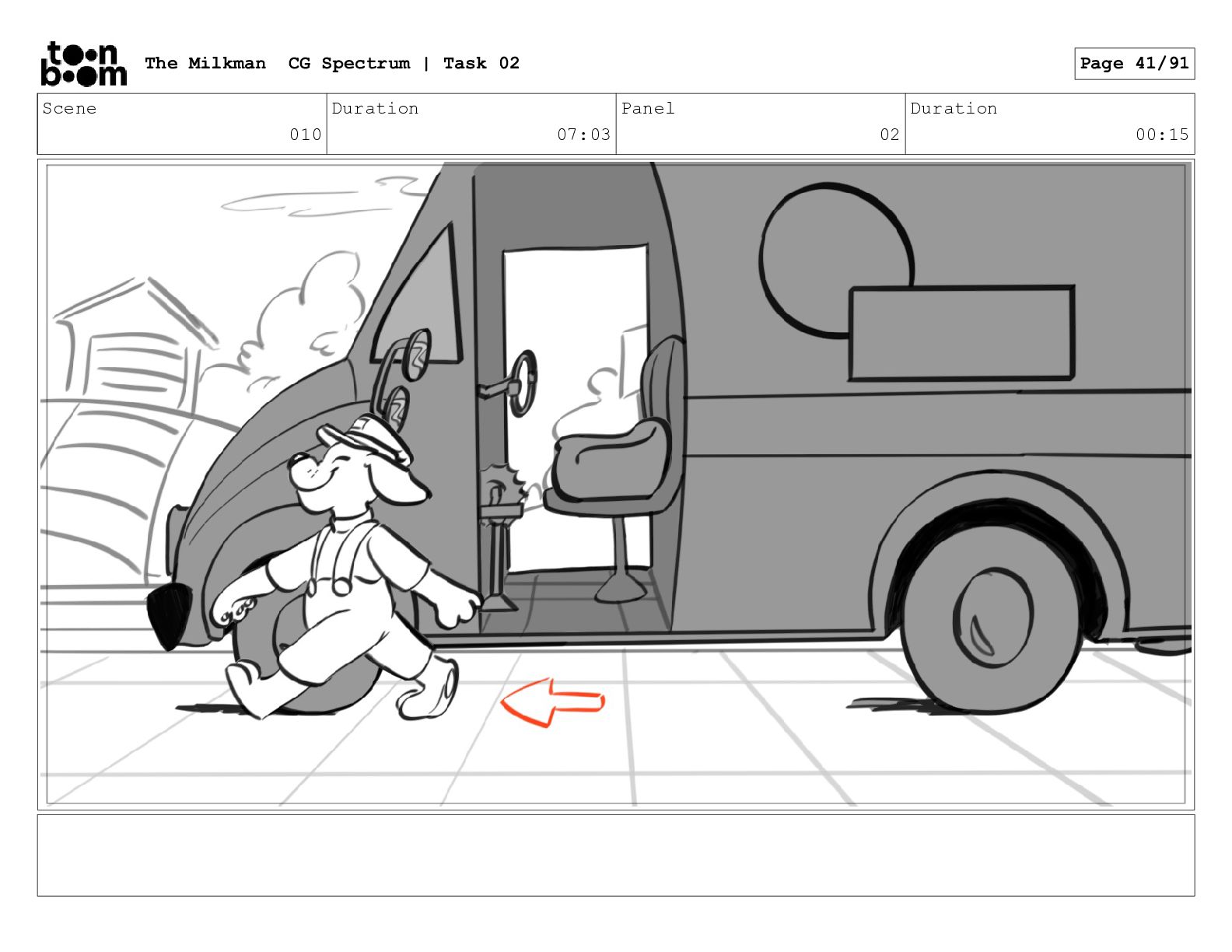Screen dimensions: 1232x952
Task: Select the title text 'The Milkman'
Action: tap(205, 63)
